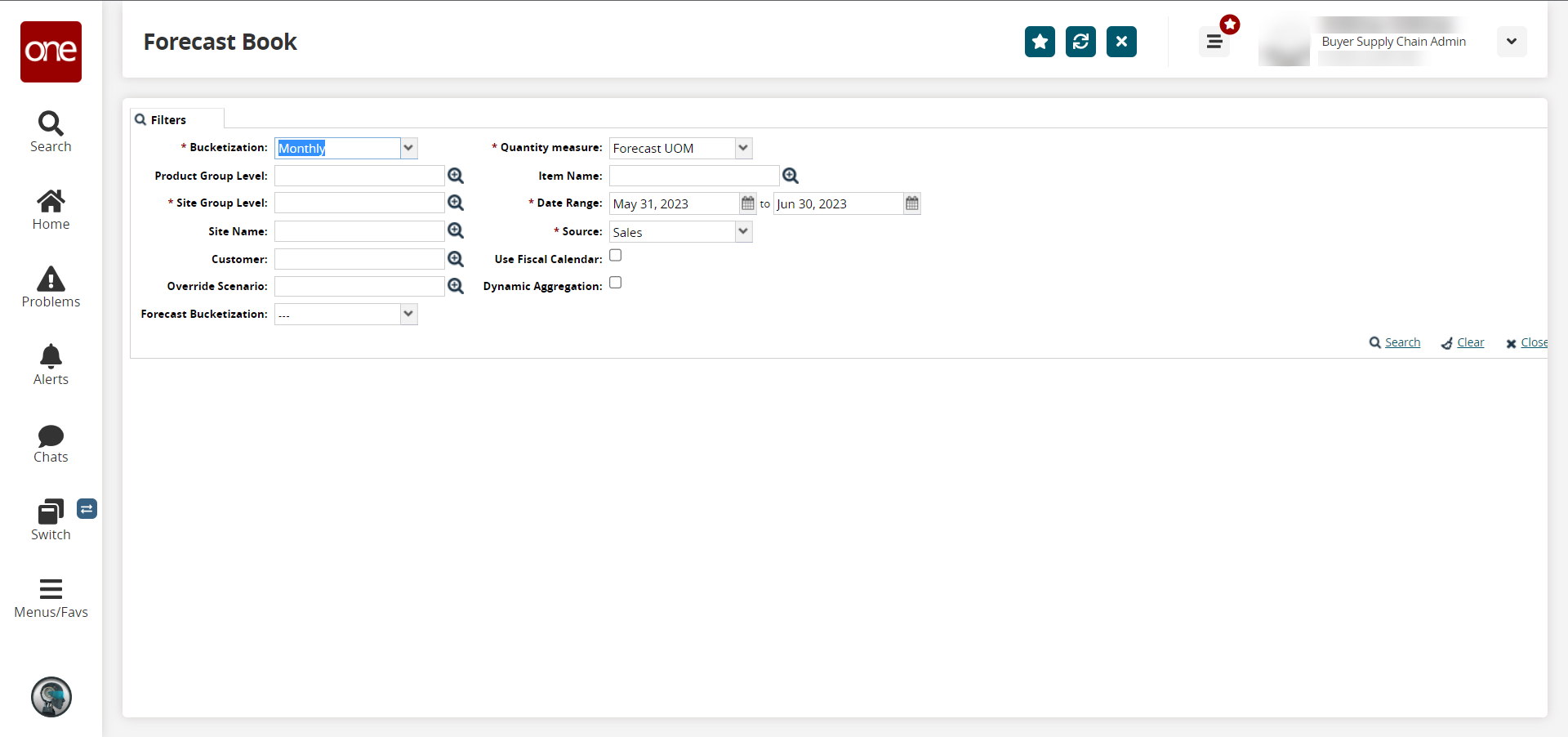
Task: Click the Clear filters link
Action: 1463,342
